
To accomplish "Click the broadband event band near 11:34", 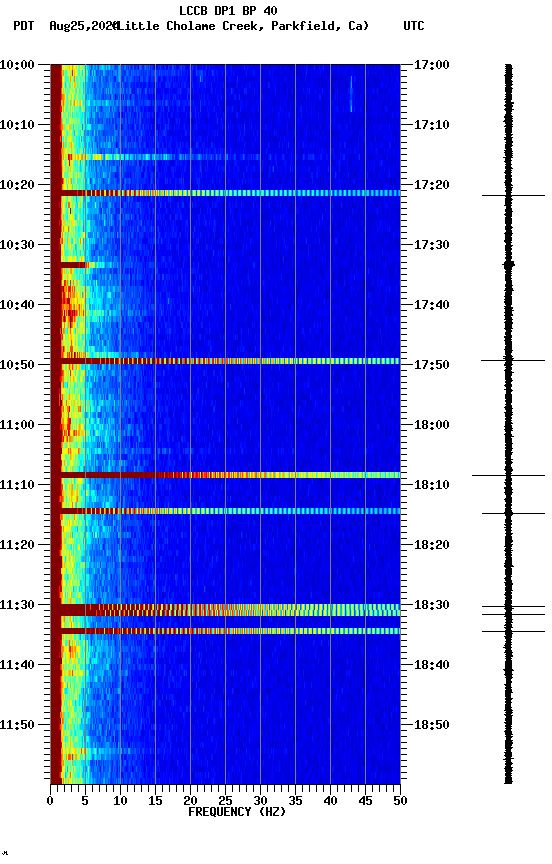I will click(225, 631).
